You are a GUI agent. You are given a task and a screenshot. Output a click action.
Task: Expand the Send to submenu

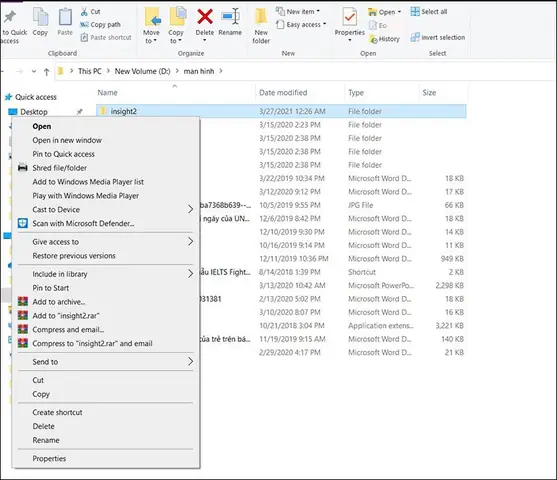(191, 362)
